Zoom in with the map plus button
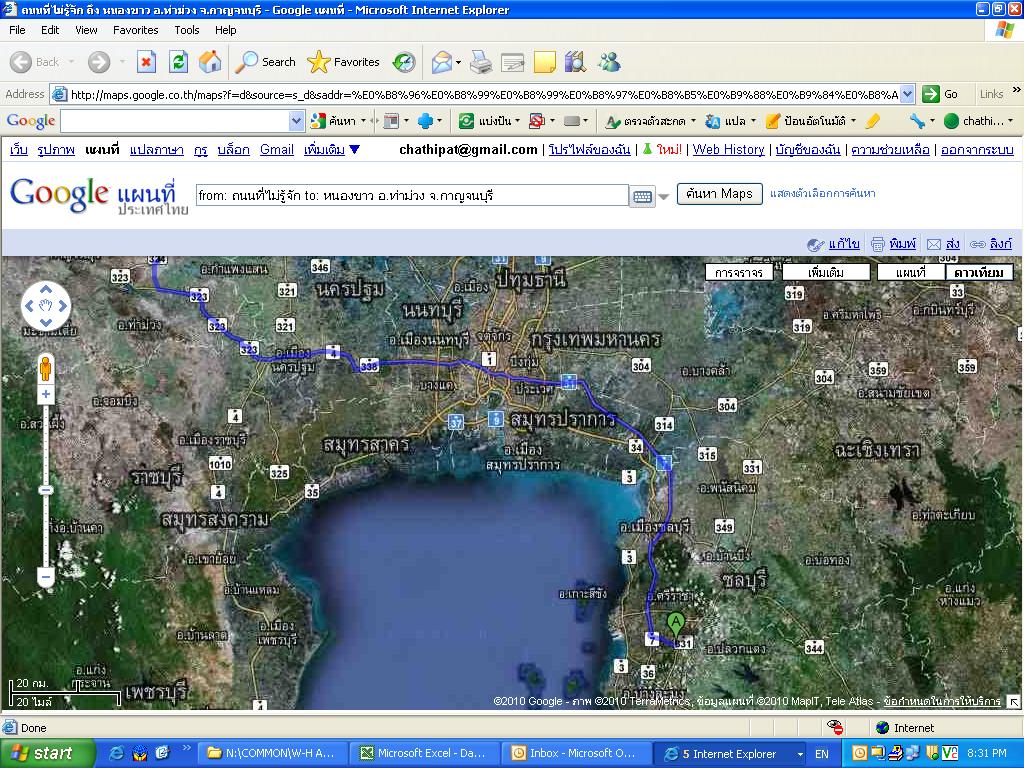This screenshot has width=1024, height=768. coord(45,395)
